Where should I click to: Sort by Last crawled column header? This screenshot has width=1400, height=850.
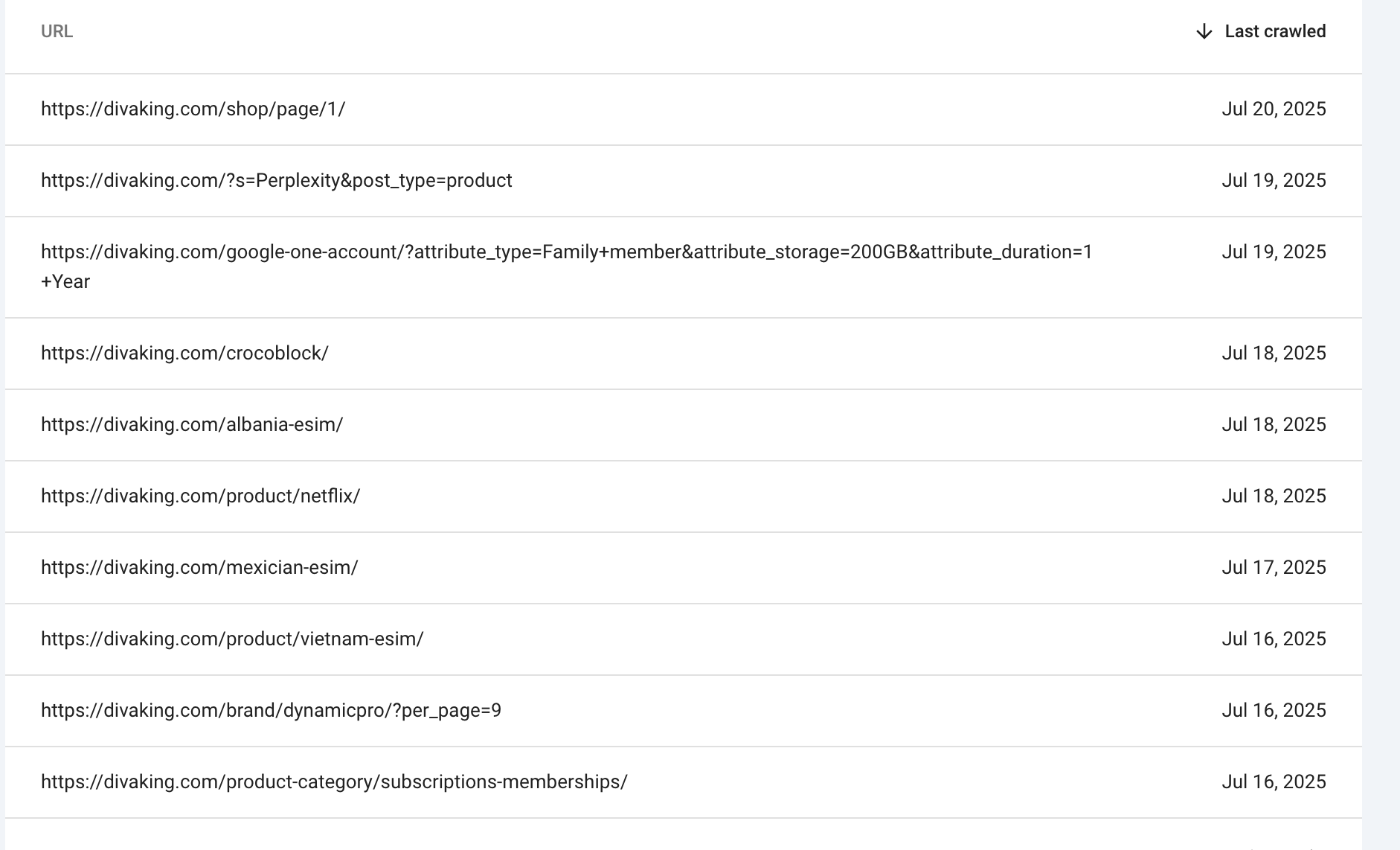point(1275,31)
